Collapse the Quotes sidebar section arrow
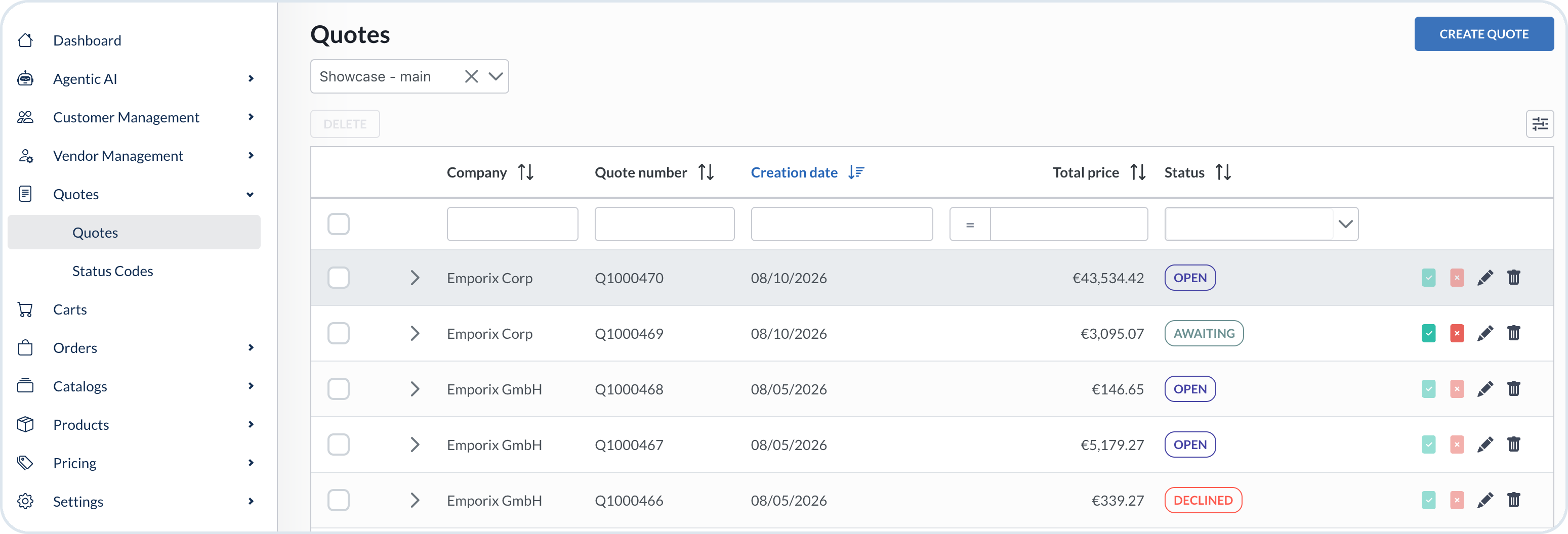Image resolution: width=1568 pixels, height=534 pixels. coord(250,195)
